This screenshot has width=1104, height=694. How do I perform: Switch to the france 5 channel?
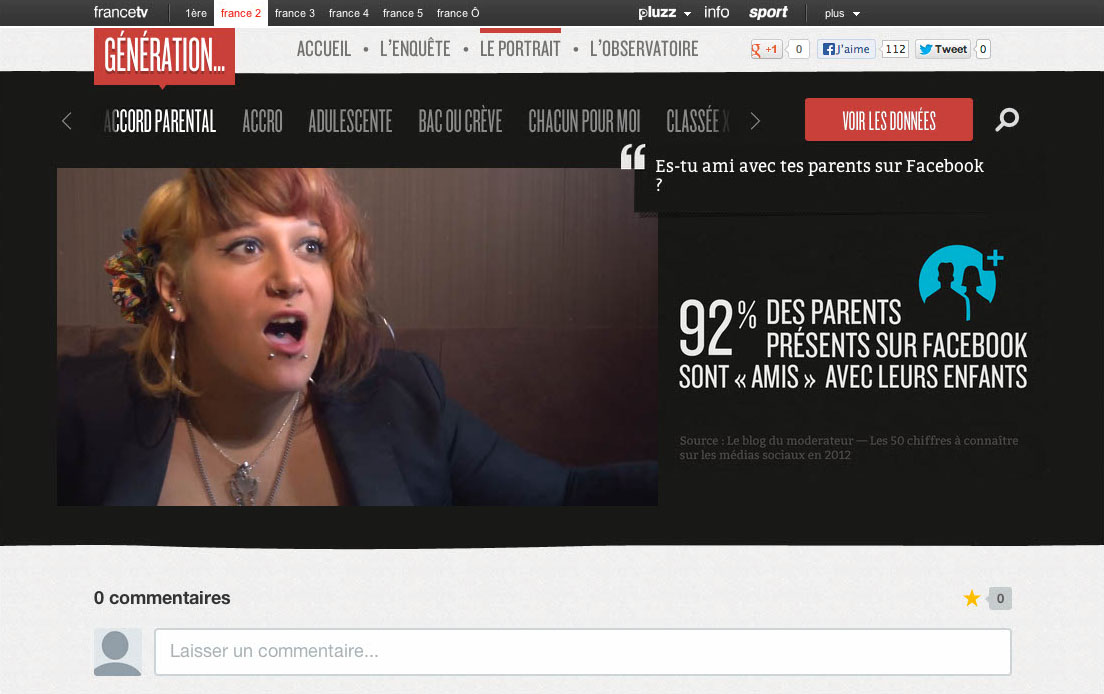[x=403, y=13]
